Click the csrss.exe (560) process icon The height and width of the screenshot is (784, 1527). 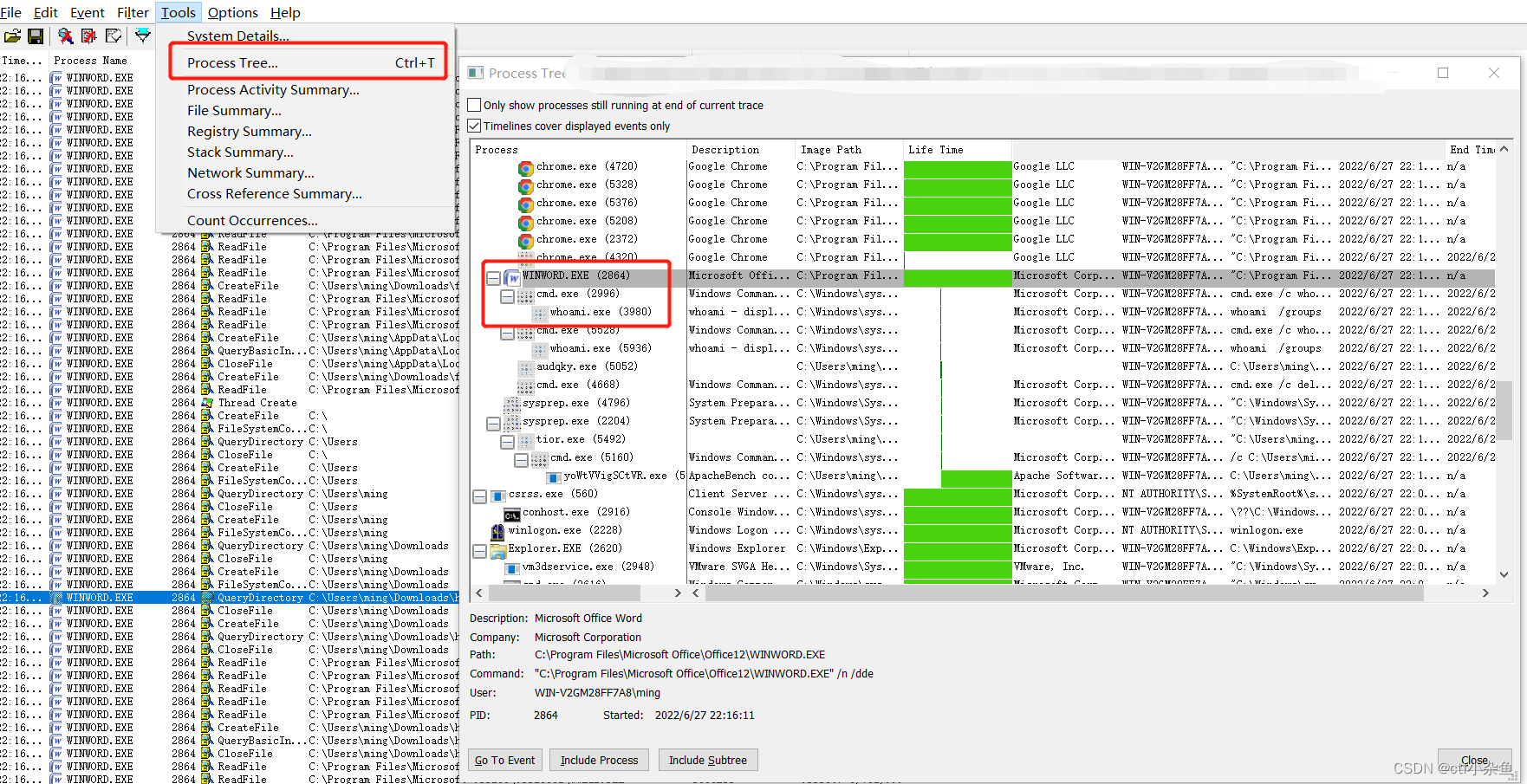pos(497,496)
